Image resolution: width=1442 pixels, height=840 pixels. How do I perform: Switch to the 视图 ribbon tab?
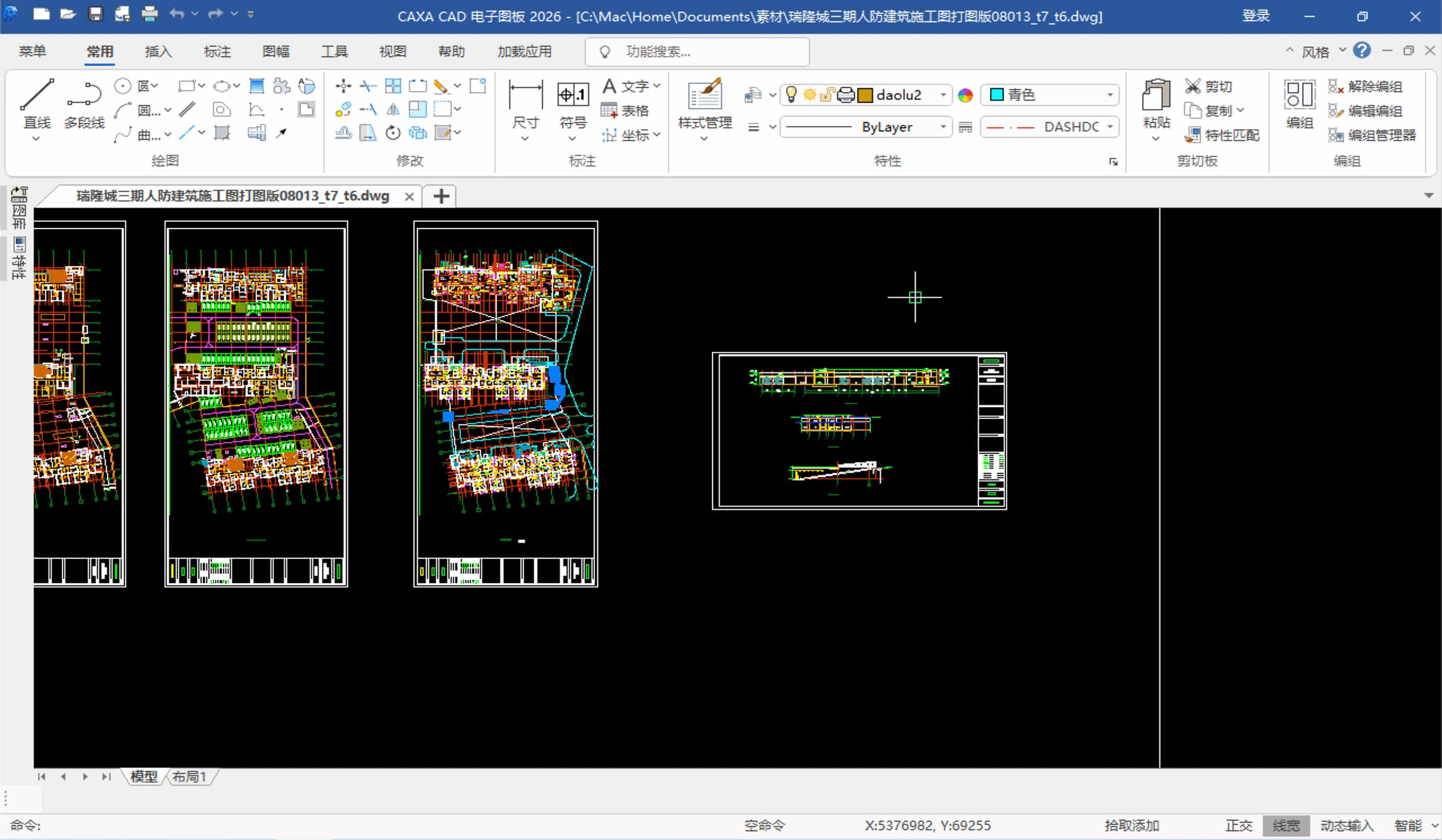392,51
